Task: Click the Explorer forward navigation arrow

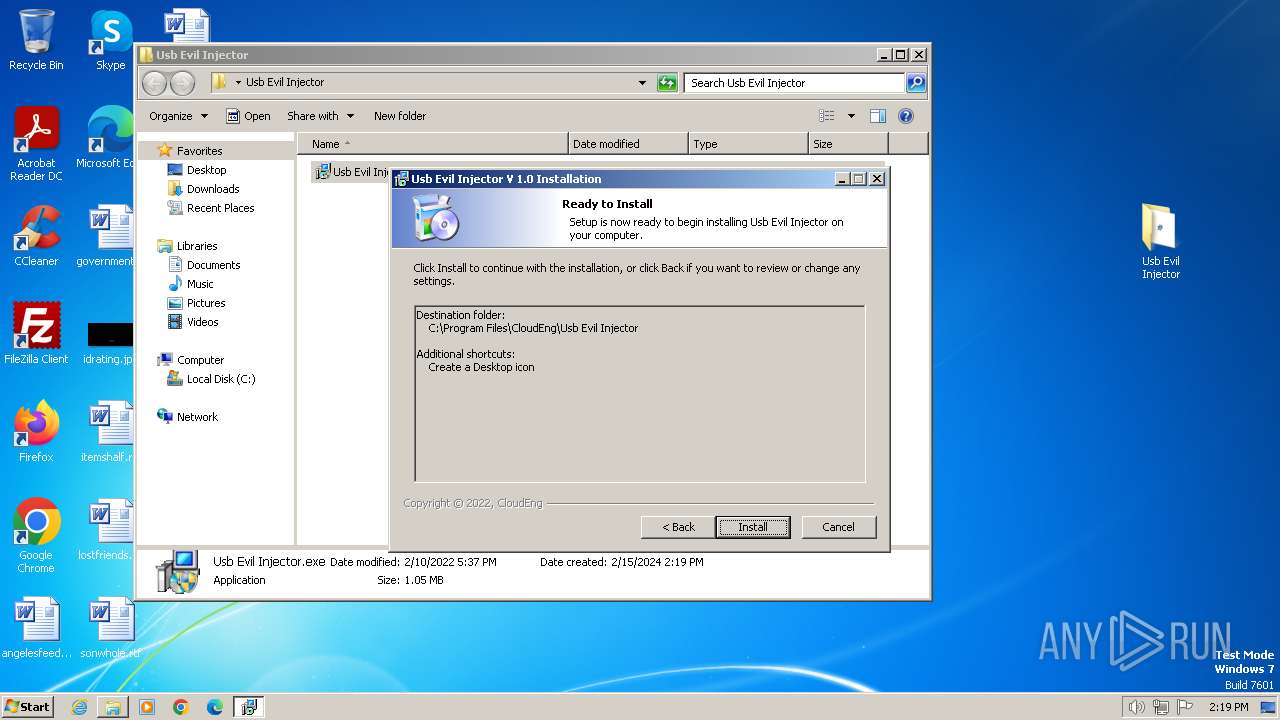Action: pyautogui.click(x=183, y=83)
